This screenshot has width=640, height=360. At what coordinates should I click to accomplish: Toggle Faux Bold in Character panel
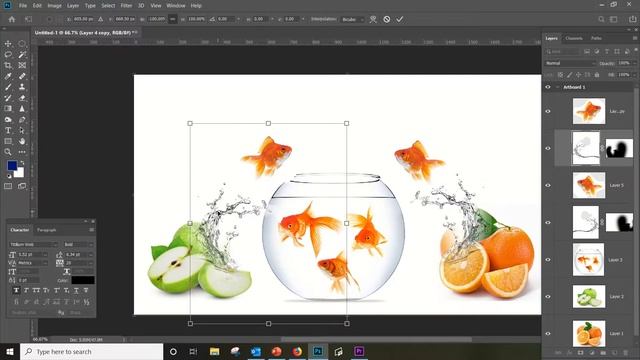[x=16, y=291]
